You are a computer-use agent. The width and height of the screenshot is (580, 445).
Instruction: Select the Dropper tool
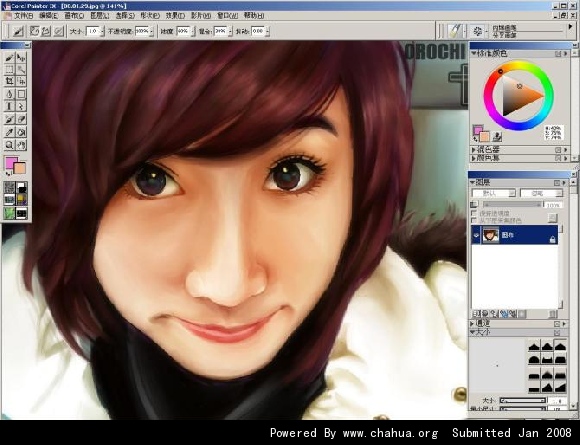10,132
